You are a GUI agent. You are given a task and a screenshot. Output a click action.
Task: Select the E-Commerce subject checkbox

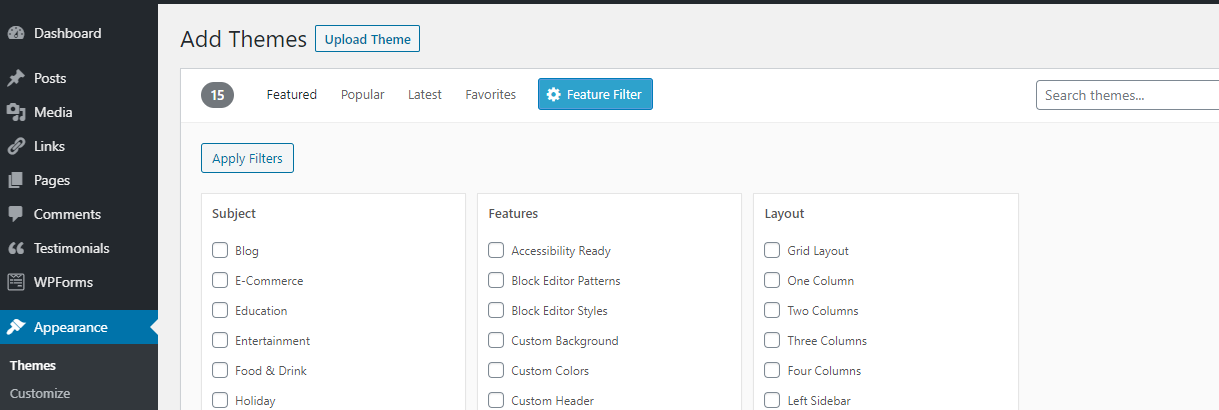(220, 280)
